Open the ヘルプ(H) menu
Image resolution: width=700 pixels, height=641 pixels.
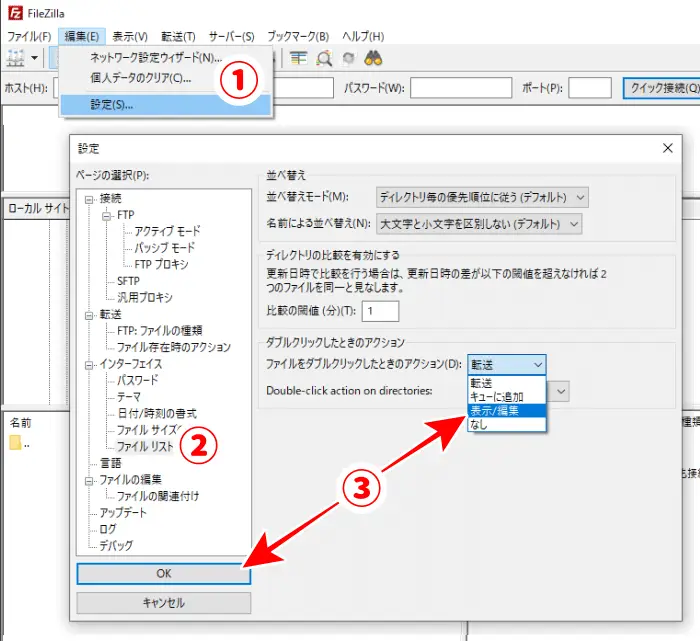point(363,36)
